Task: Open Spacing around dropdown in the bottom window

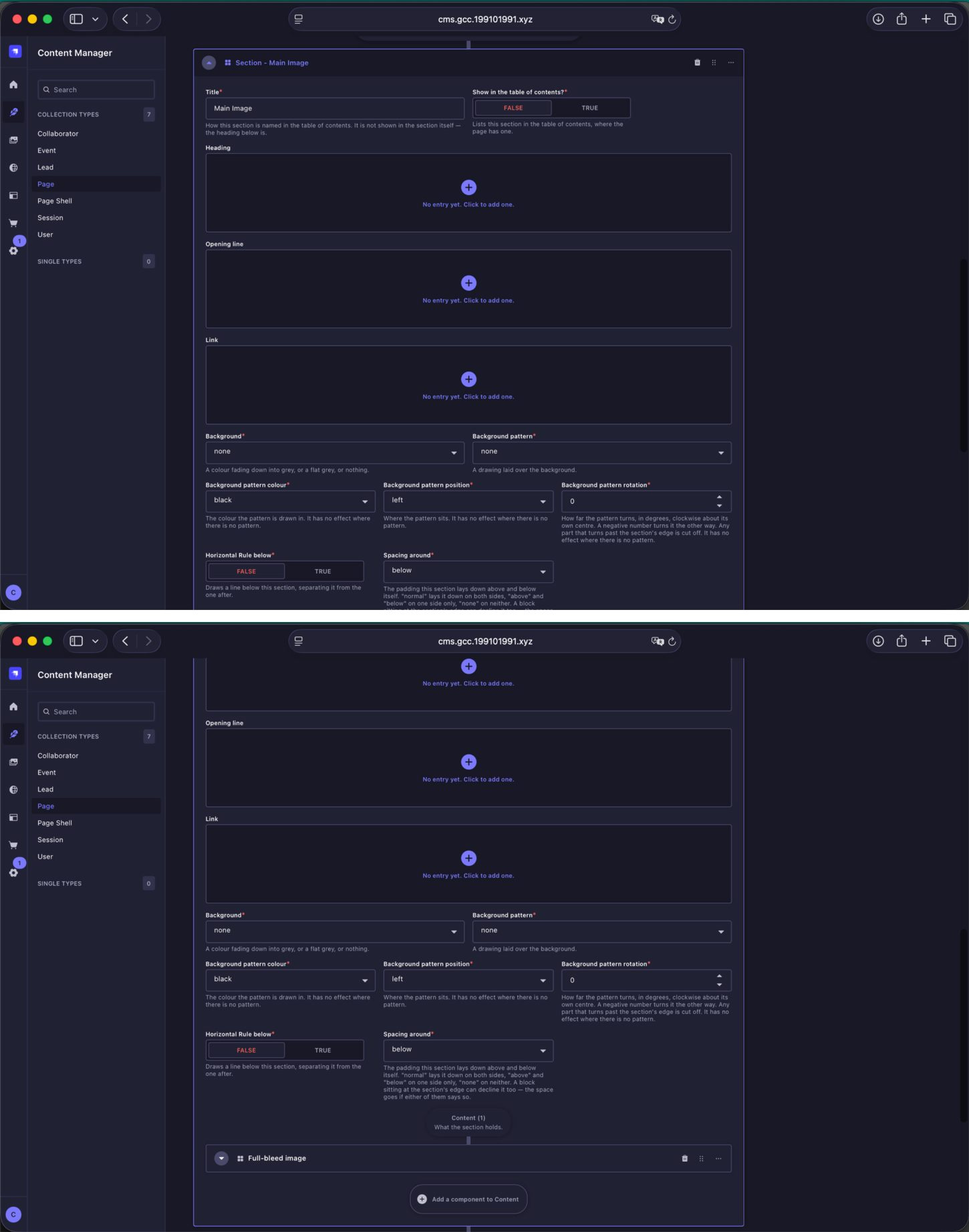Action: tap(468, 1050)
